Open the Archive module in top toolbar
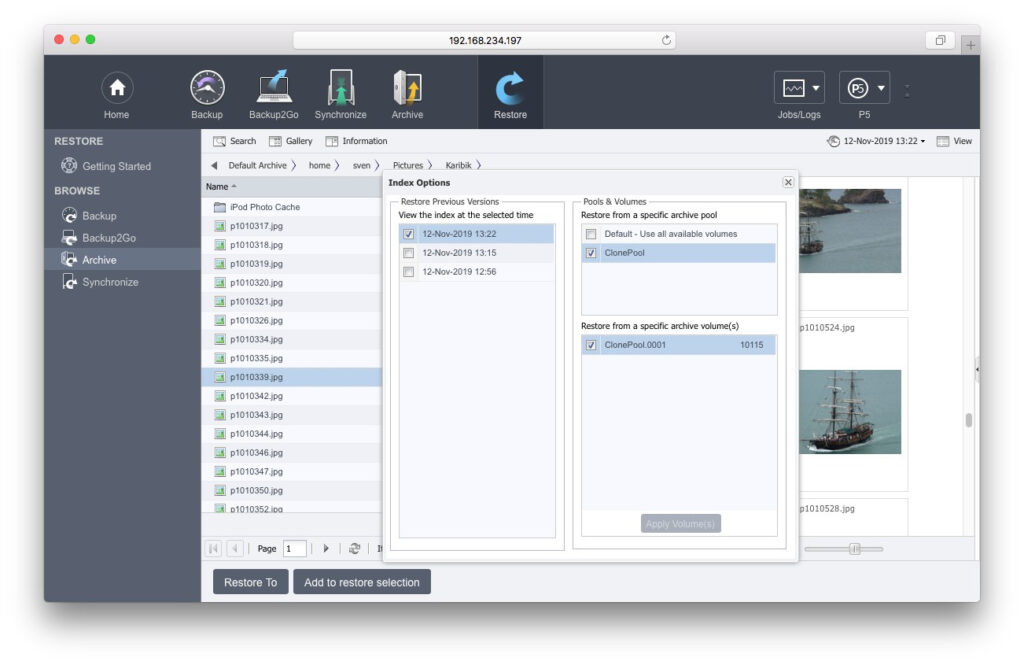The height and width of the screenshot is (665, 1024). 407,89
